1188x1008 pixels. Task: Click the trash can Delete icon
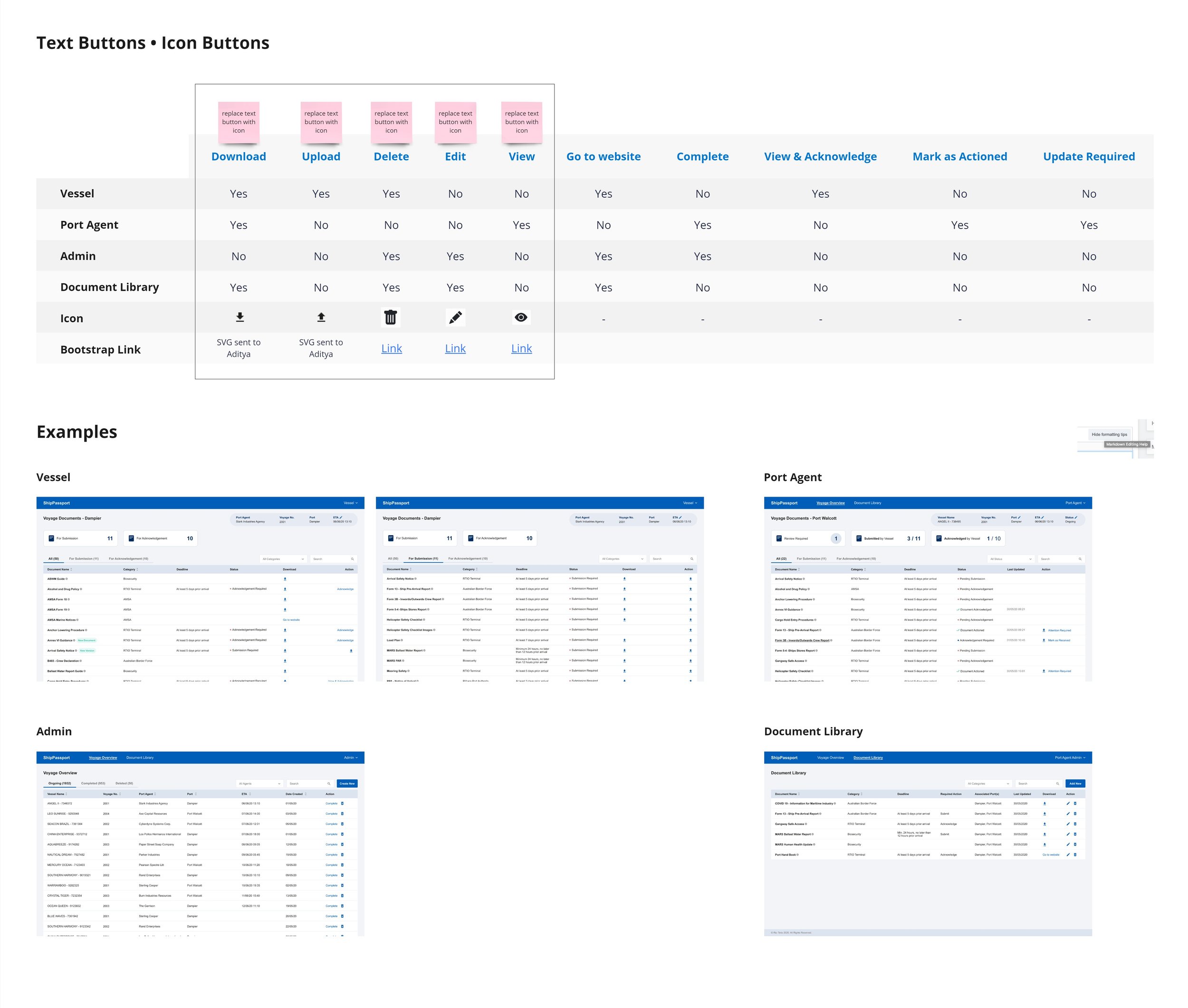(390, 317)
